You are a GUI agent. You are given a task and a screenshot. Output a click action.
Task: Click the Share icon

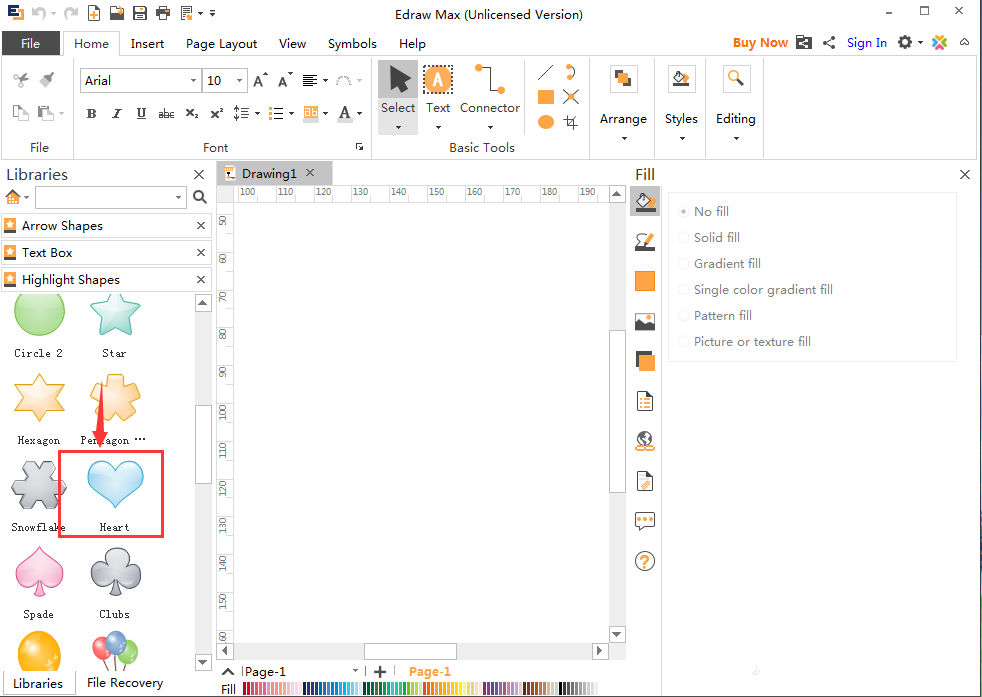click(x=829, y=43)
